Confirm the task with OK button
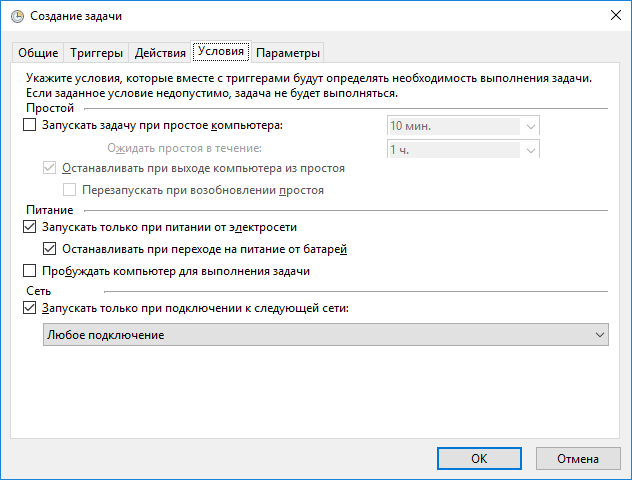 (479, 459)
